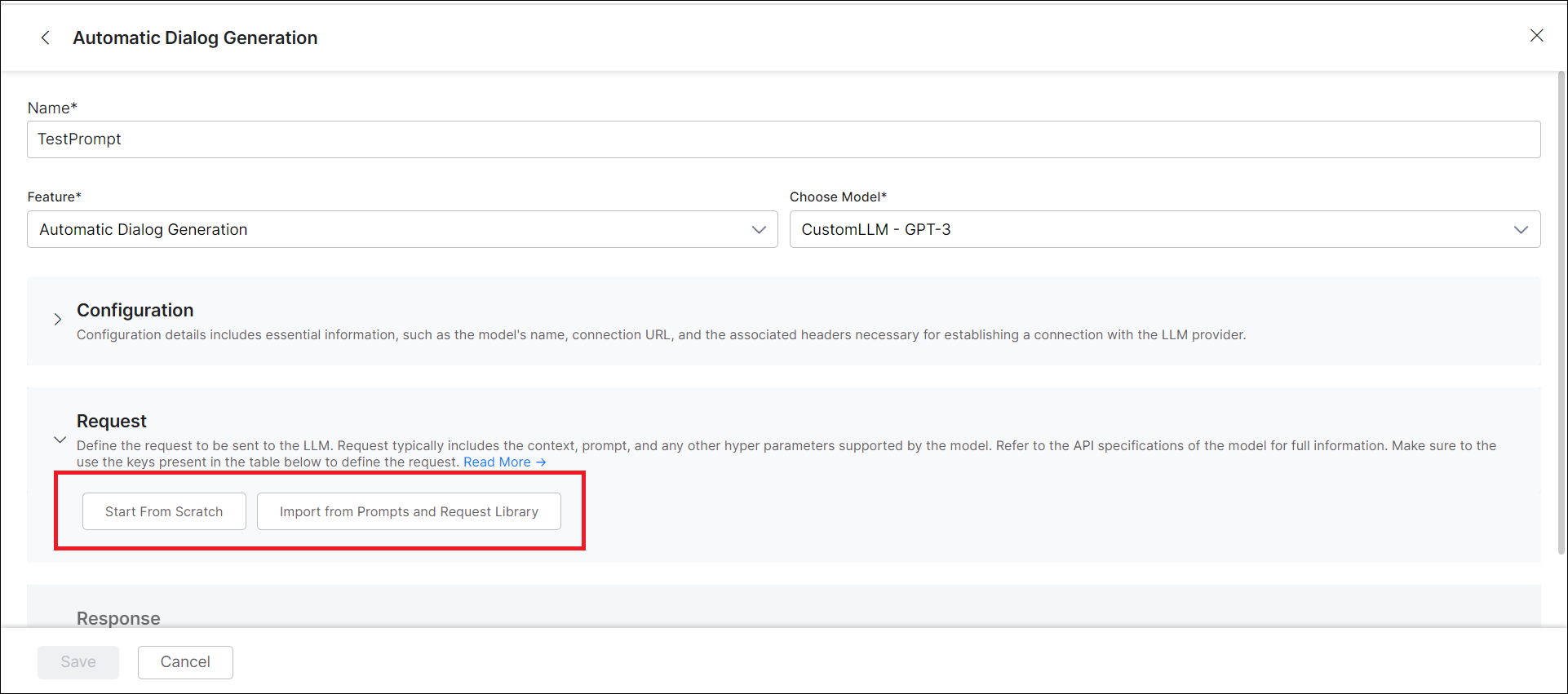Click the Request section heading
1568x694 pixels.
(112, 421)
